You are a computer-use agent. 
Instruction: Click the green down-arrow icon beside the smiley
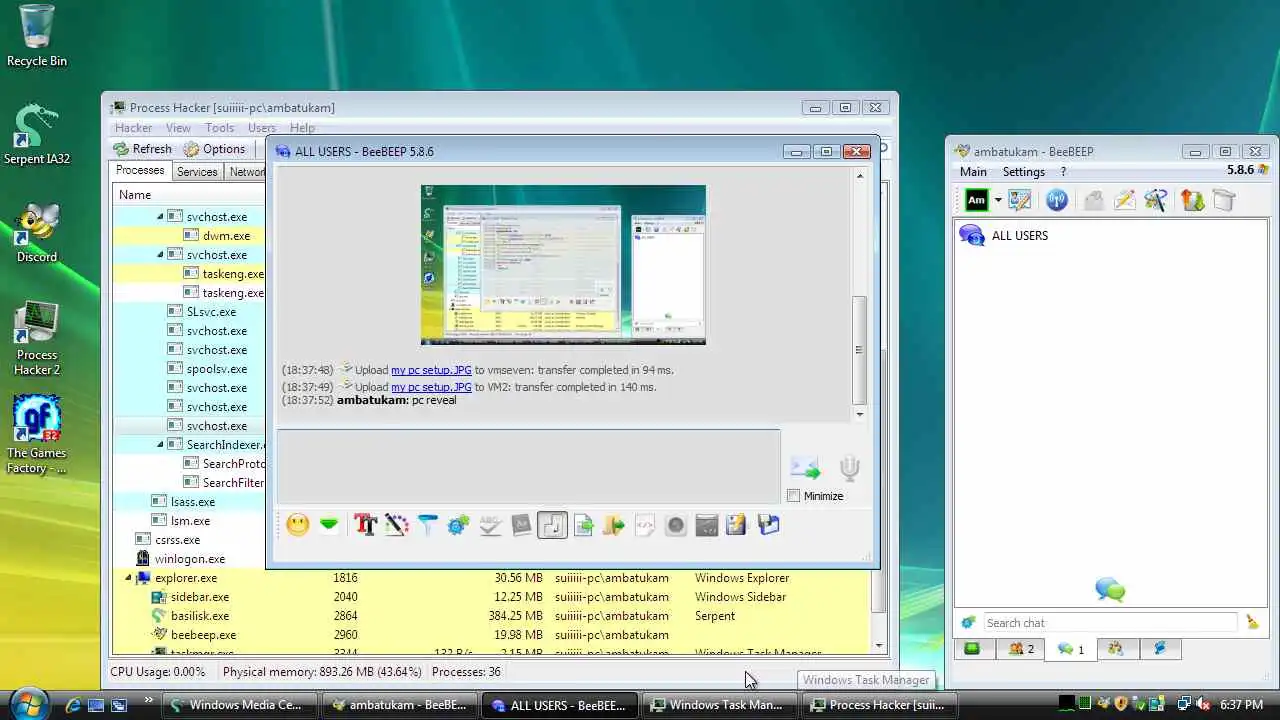click(329, 525)
